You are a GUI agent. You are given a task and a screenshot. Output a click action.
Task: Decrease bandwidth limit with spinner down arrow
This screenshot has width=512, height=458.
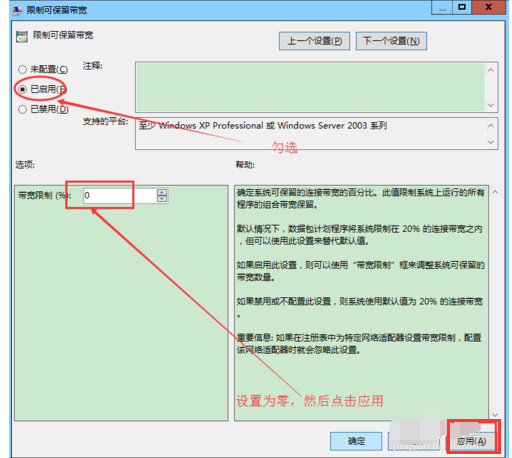162,199
